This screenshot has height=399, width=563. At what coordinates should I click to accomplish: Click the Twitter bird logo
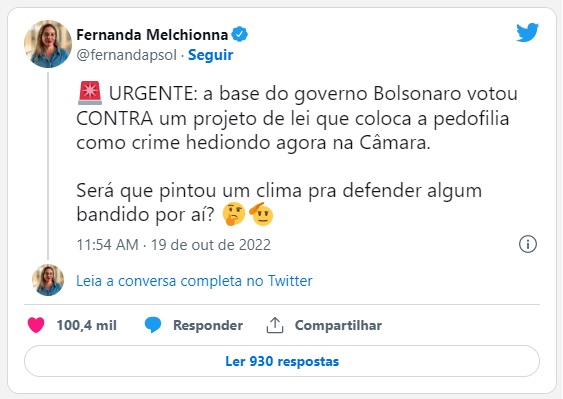(527, 32)
